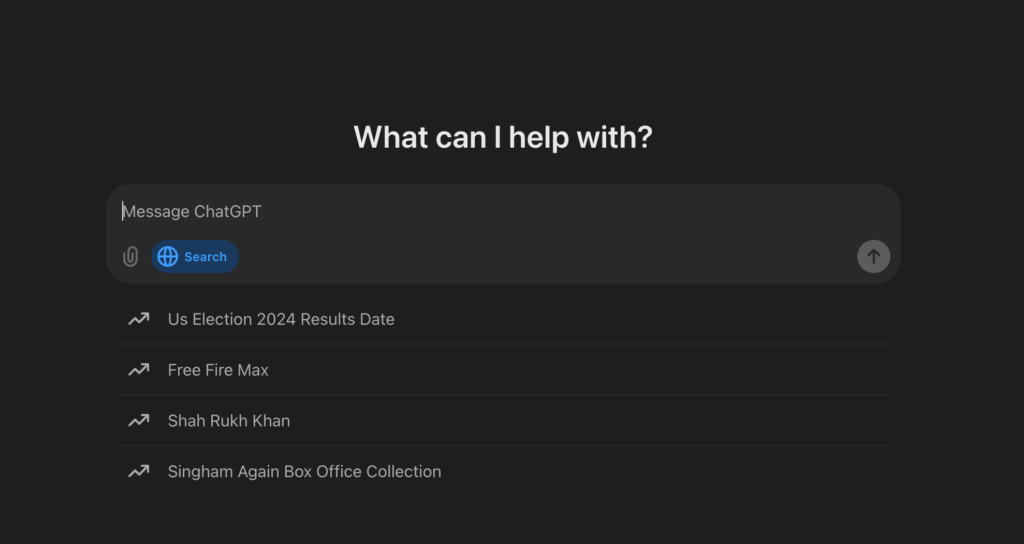Pick the Singham Again Box Office Collection suggestion
The width and height of the screenshot is (1024, 544).
[304, 472]
